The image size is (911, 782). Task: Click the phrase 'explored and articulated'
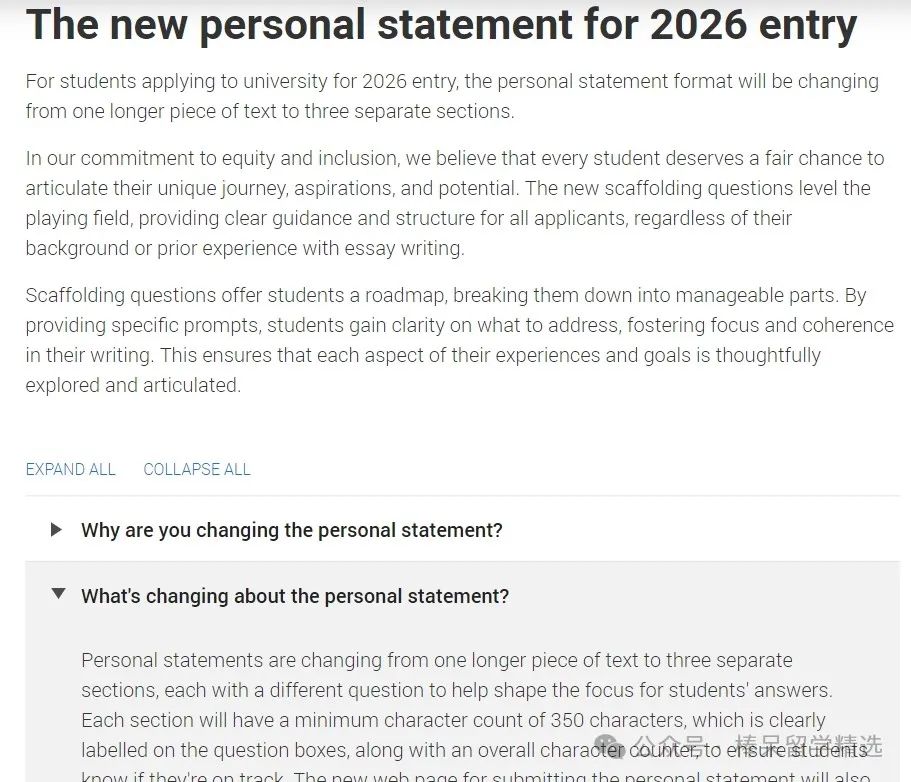coord(132,385)
